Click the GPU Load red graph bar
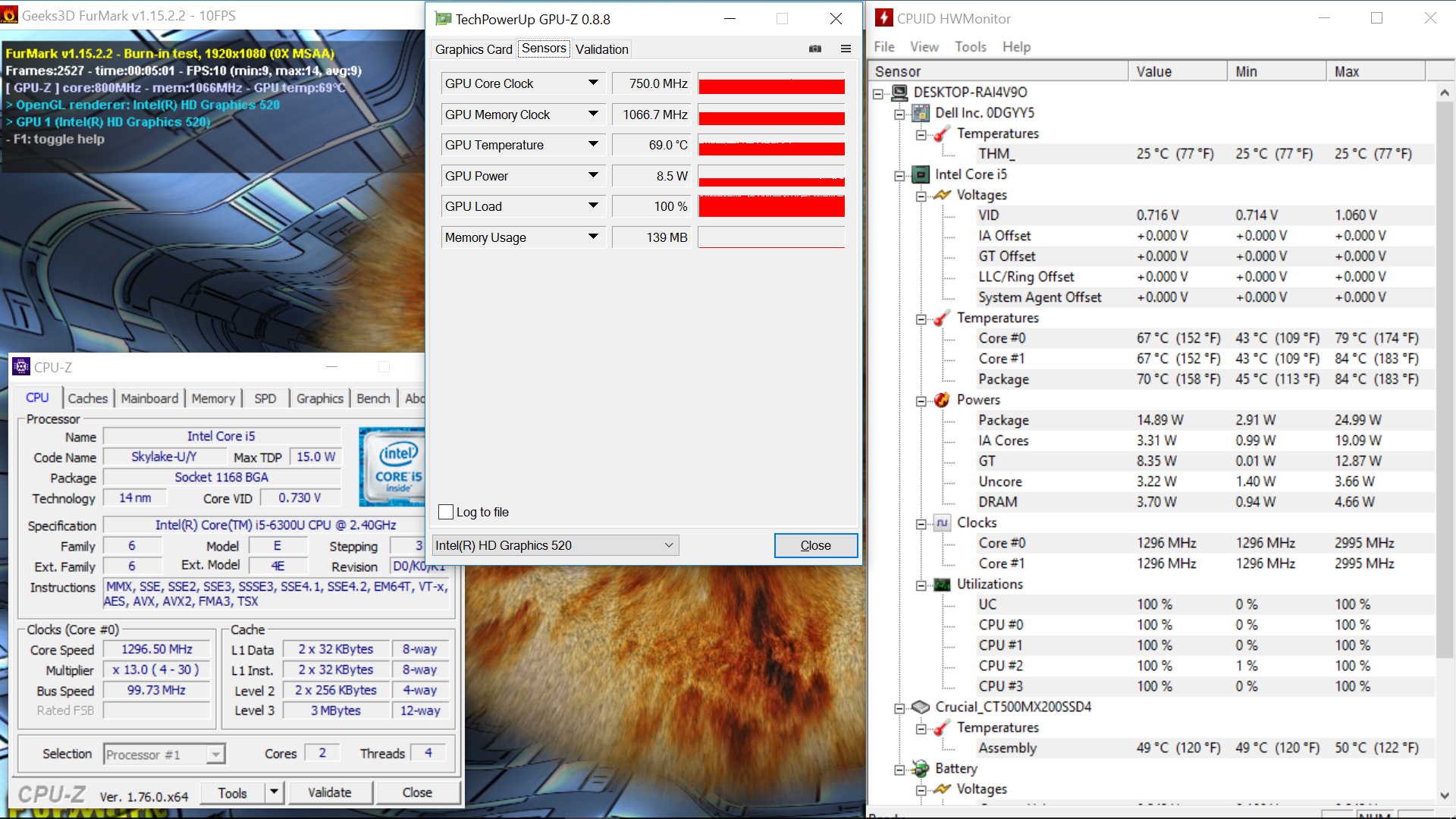 771,206
